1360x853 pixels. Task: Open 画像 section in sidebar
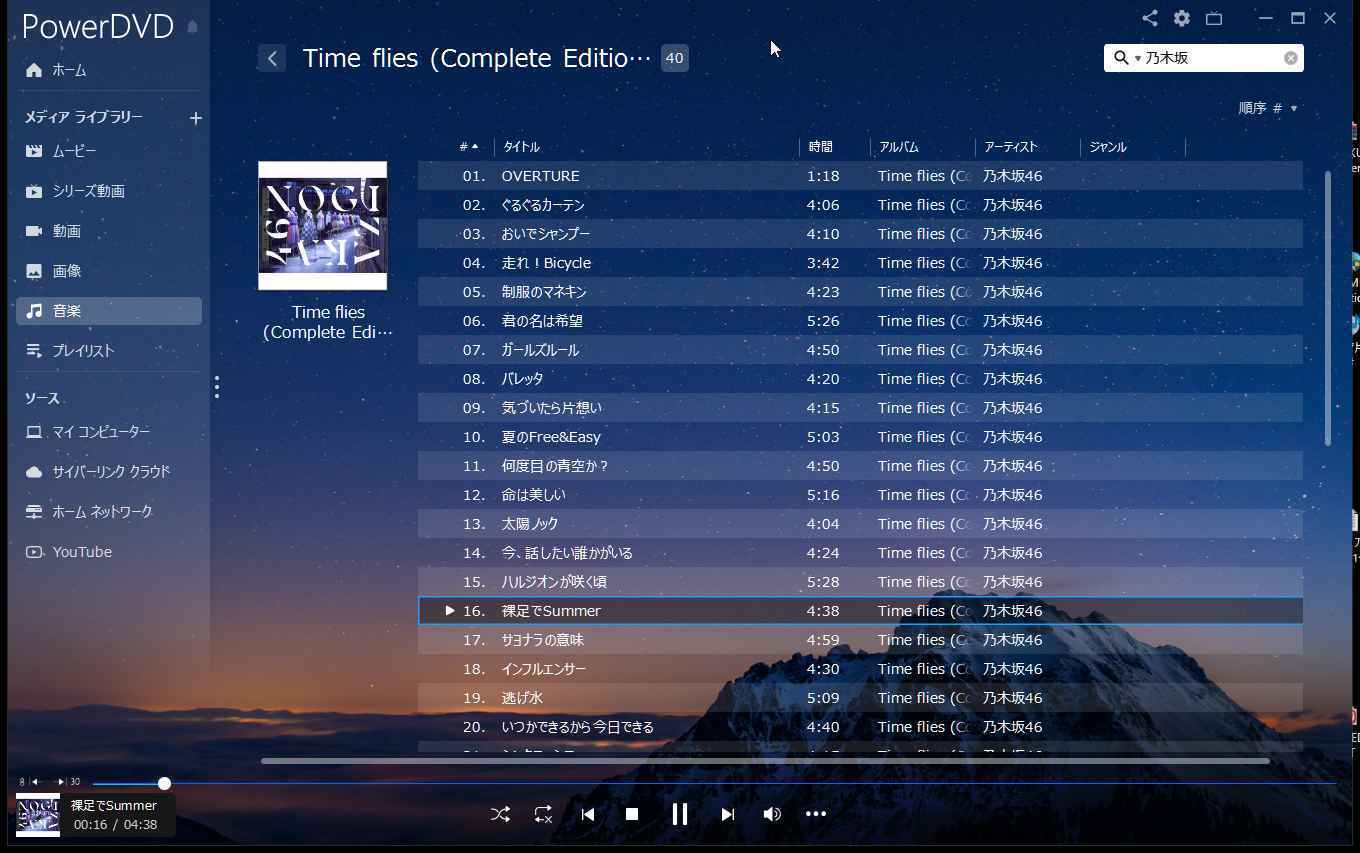click(x=108, y=271)
